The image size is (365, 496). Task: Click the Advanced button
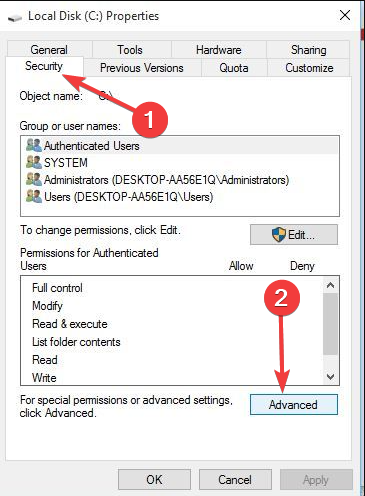click(x=294, y=405)
